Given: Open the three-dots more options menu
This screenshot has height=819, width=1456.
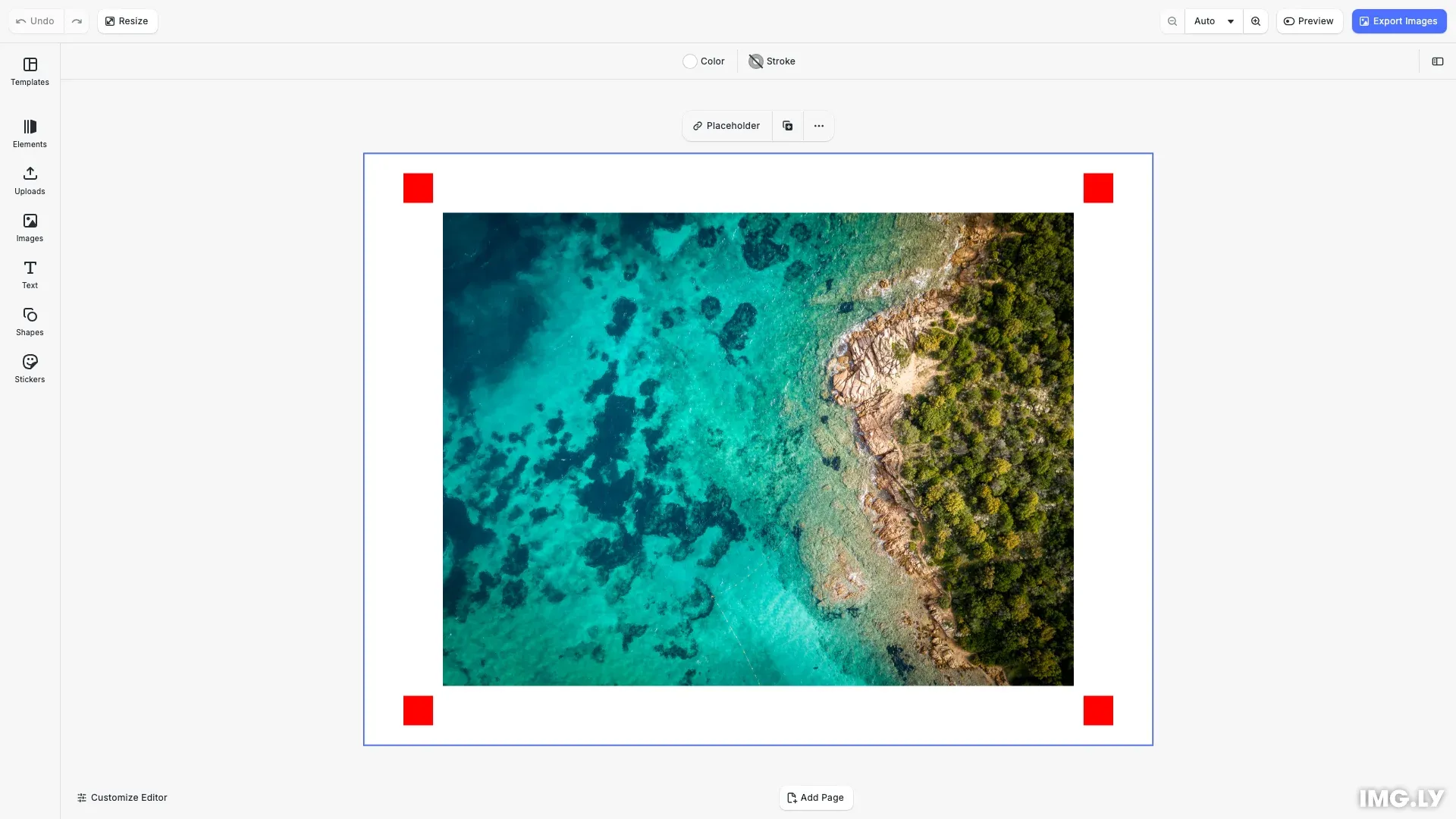Looking at the screenshot, I should (819, 126).
